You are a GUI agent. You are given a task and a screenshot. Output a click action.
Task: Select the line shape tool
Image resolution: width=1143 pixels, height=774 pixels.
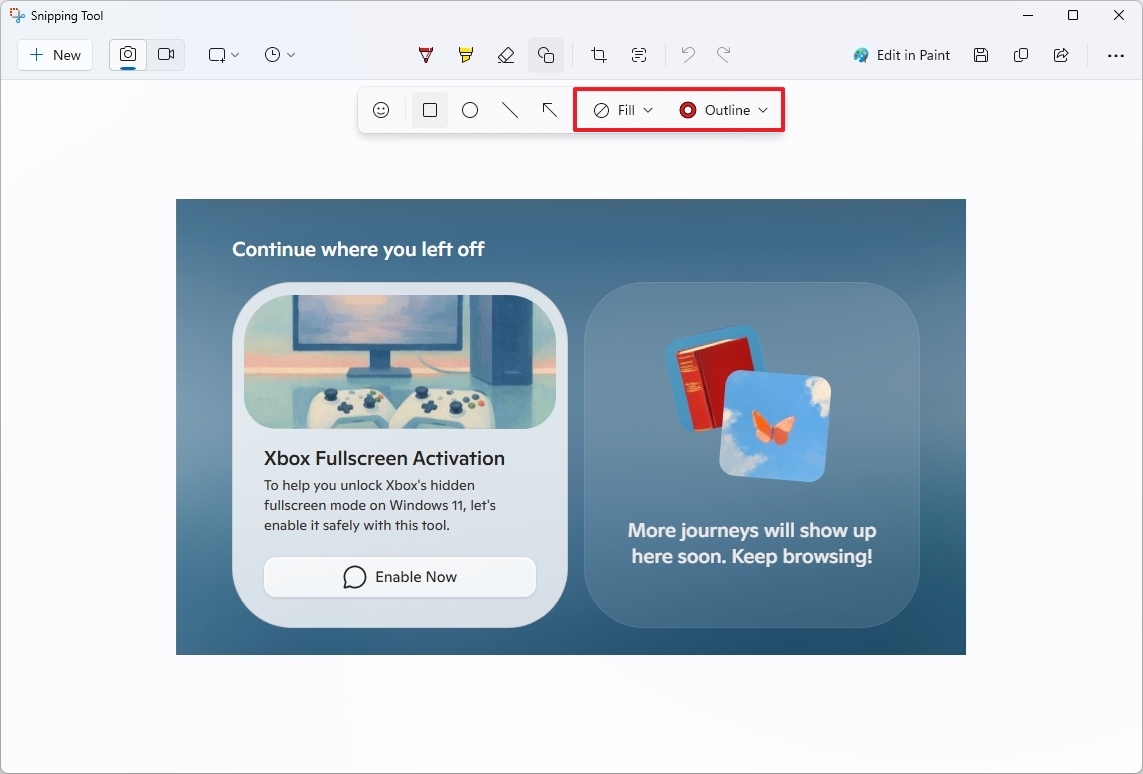(510, 110)
